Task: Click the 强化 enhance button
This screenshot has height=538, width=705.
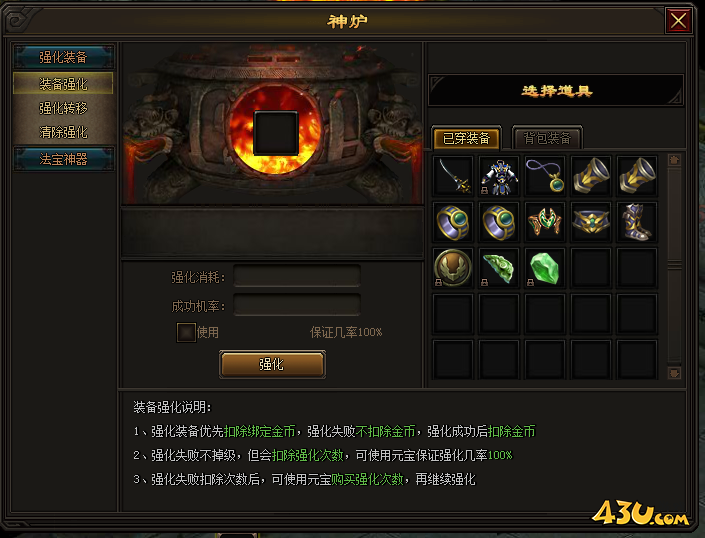Action: pyautogui.click(x=272, y=364)
